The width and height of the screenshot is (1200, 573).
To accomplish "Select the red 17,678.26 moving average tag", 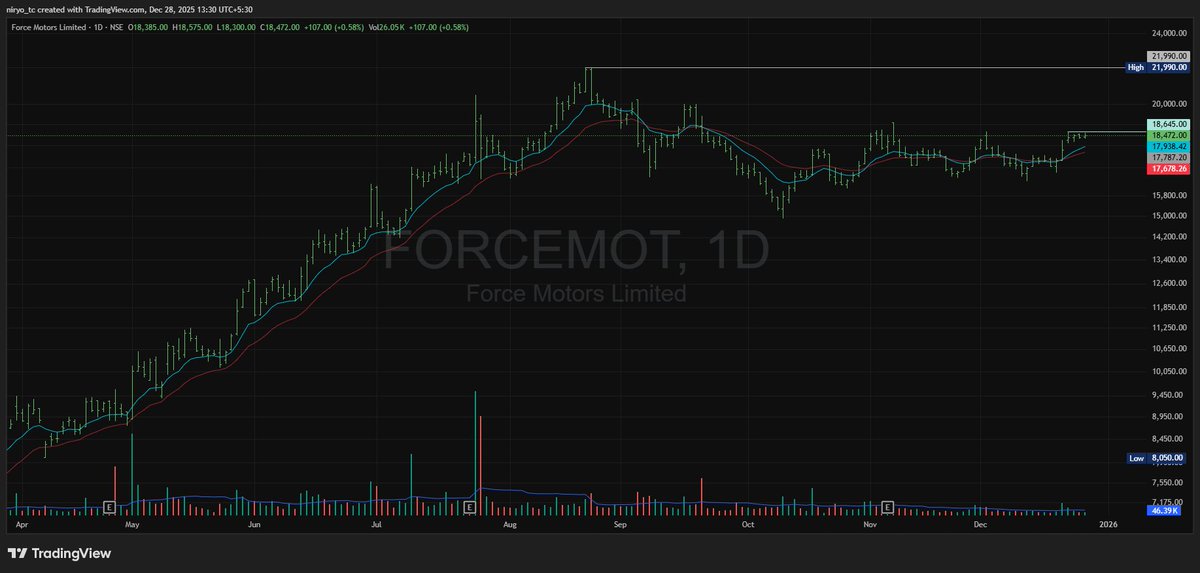I will pyautogui.click(x=1169, y=169).
